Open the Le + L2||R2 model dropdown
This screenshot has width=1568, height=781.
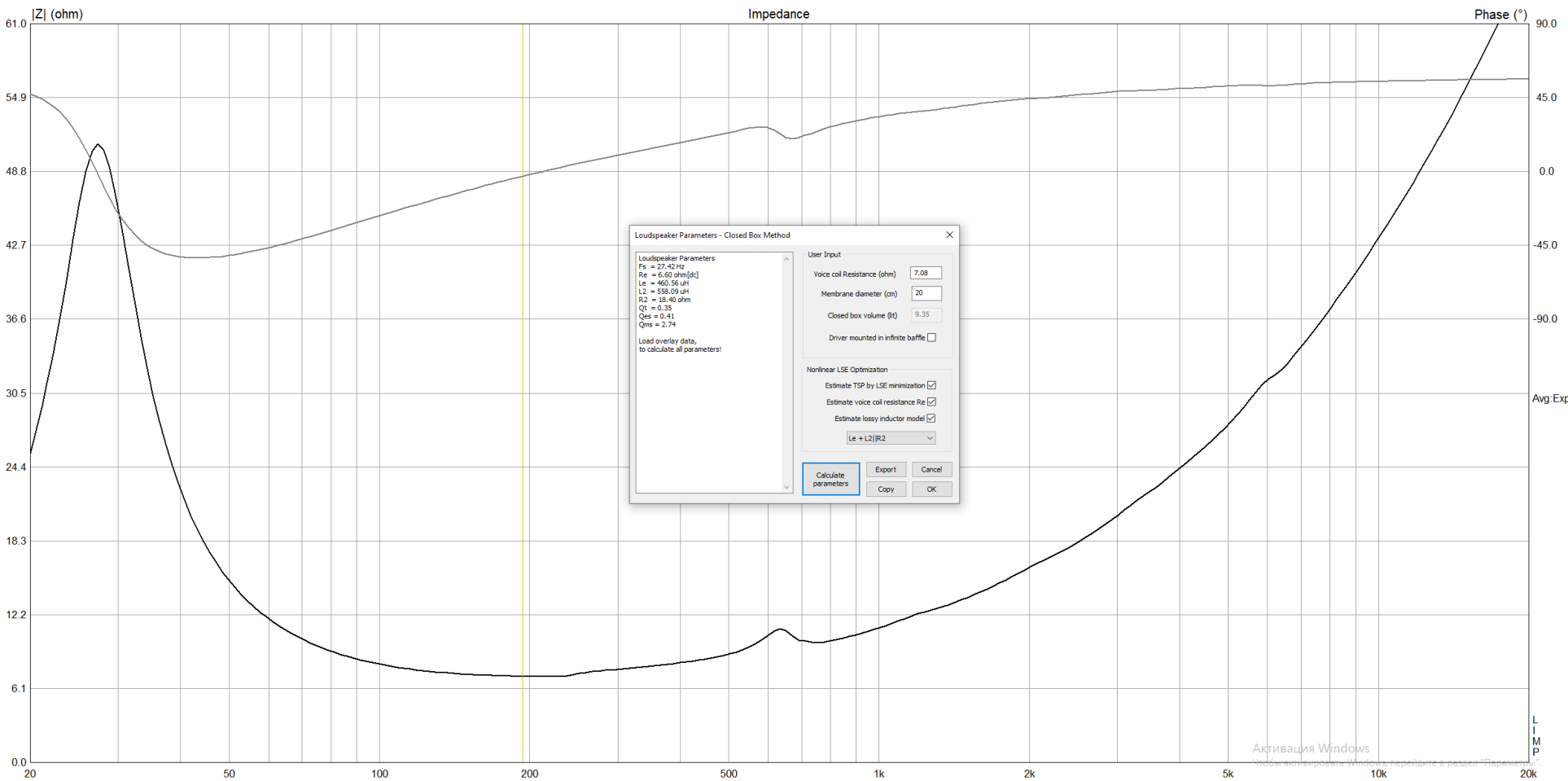point(891,438)
